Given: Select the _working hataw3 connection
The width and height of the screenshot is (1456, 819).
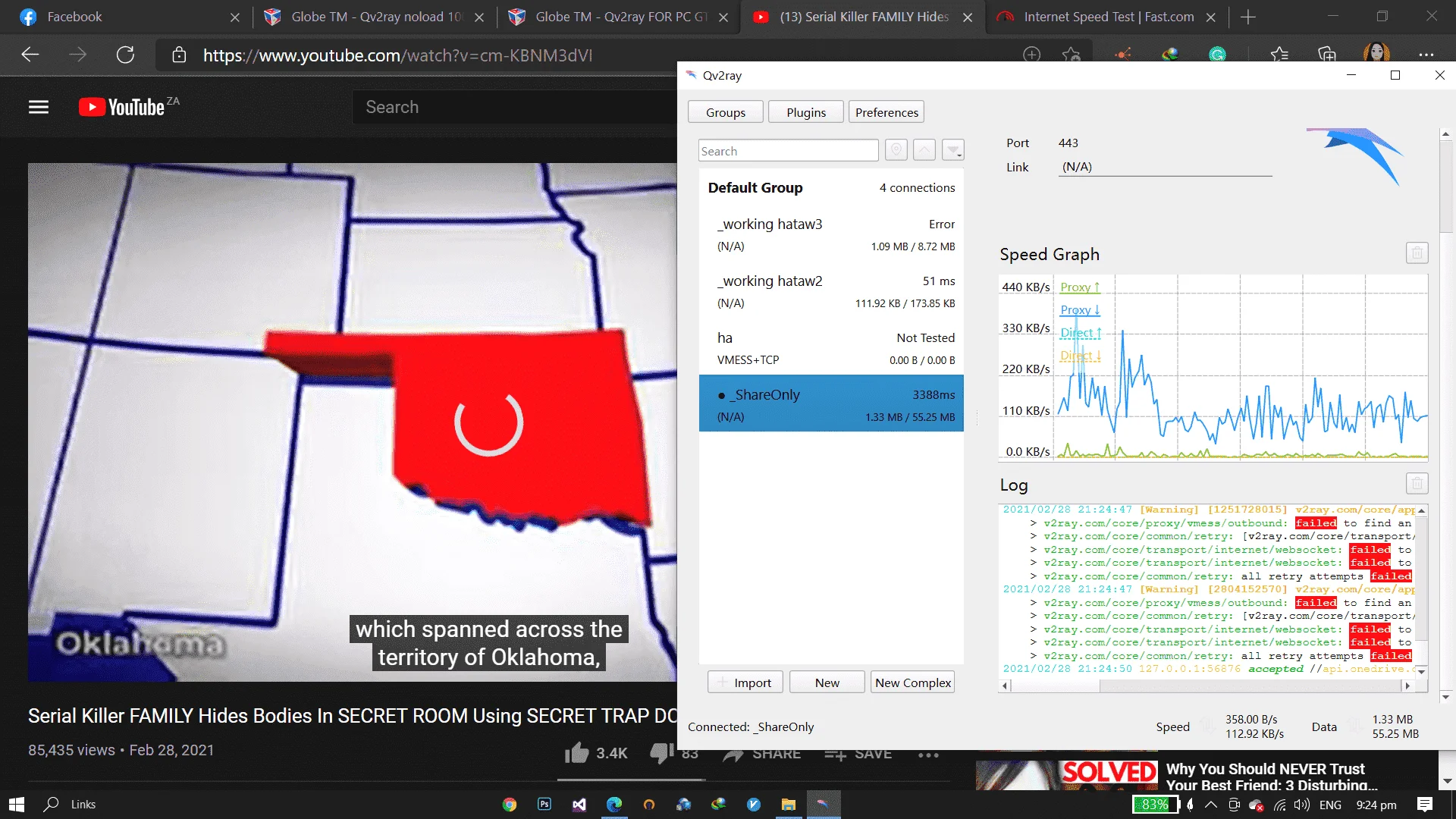Looking at the screenshot, I should coord(831,234).
